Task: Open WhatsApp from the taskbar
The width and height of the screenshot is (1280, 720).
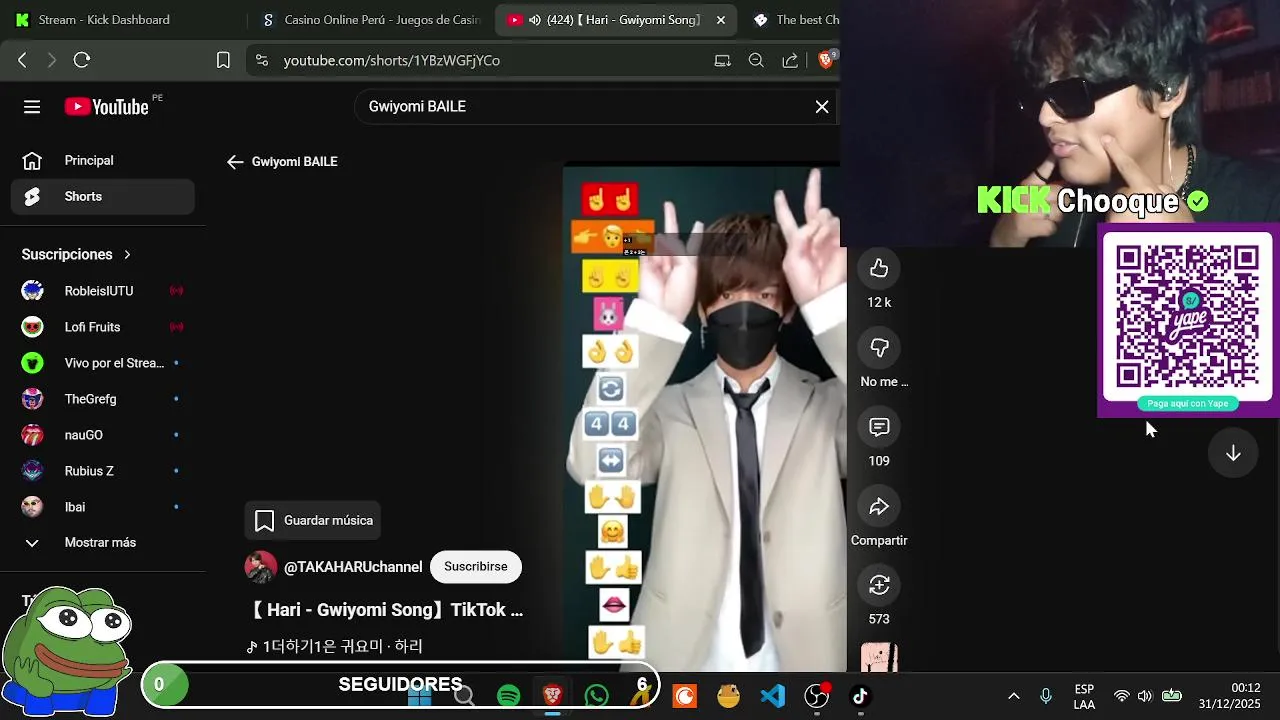Action: coord(597,695)
